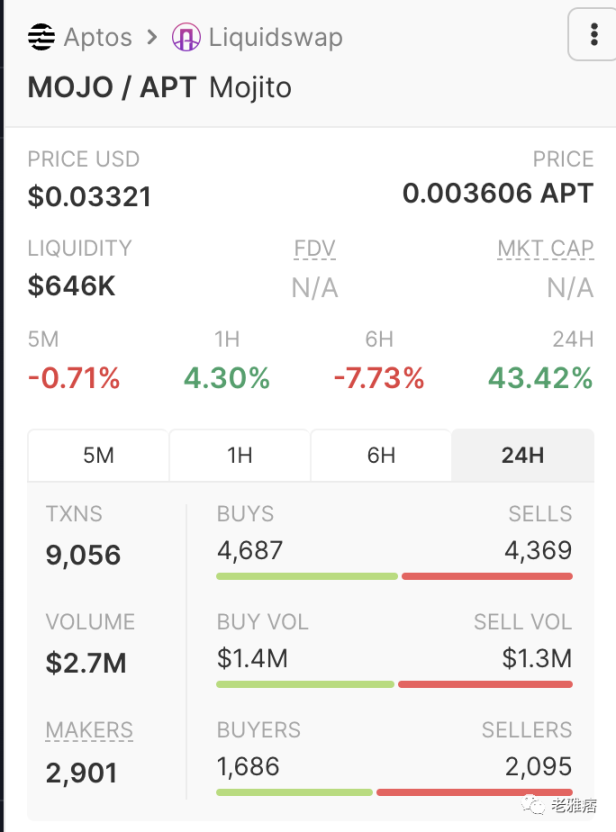Viewport: 616px width, 832px height.
Task: Click the price USD value $0.03321
Action: (x=90, y=197)
